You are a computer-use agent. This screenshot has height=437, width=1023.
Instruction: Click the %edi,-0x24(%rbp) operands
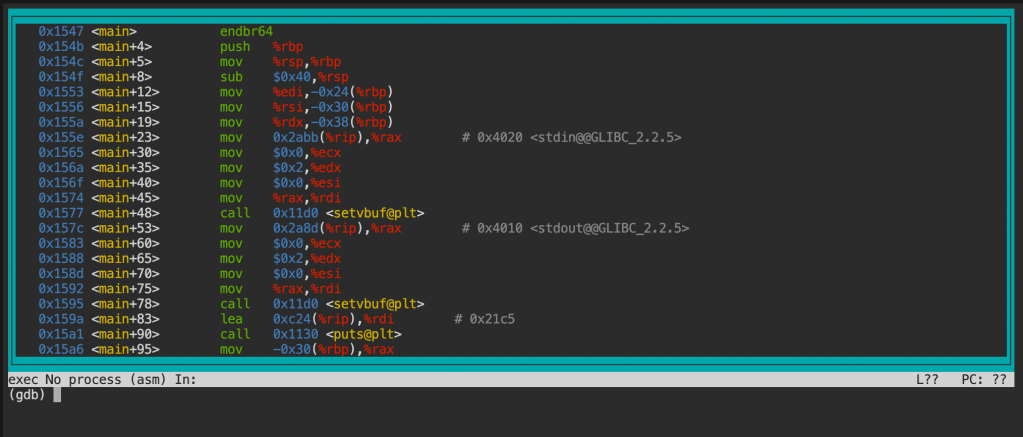pyautogui.click(x=330, y=92)
